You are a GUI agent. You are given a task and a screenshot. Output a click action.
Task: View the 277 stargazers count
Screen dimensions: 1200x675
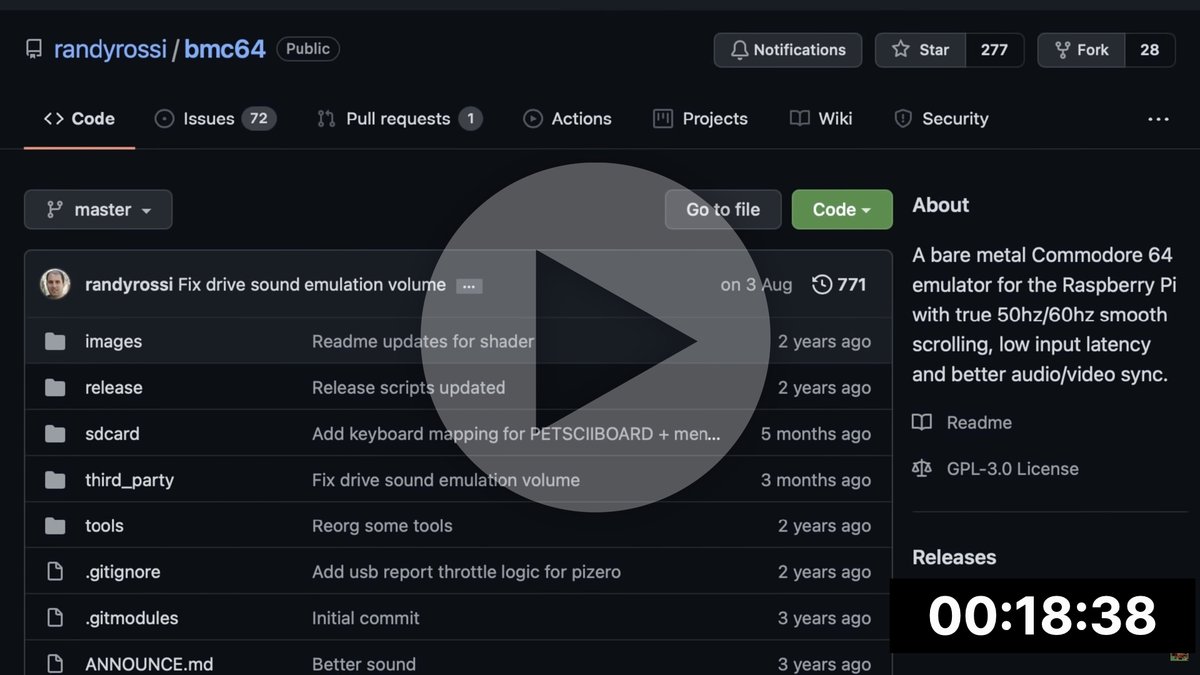click(994, 50)
